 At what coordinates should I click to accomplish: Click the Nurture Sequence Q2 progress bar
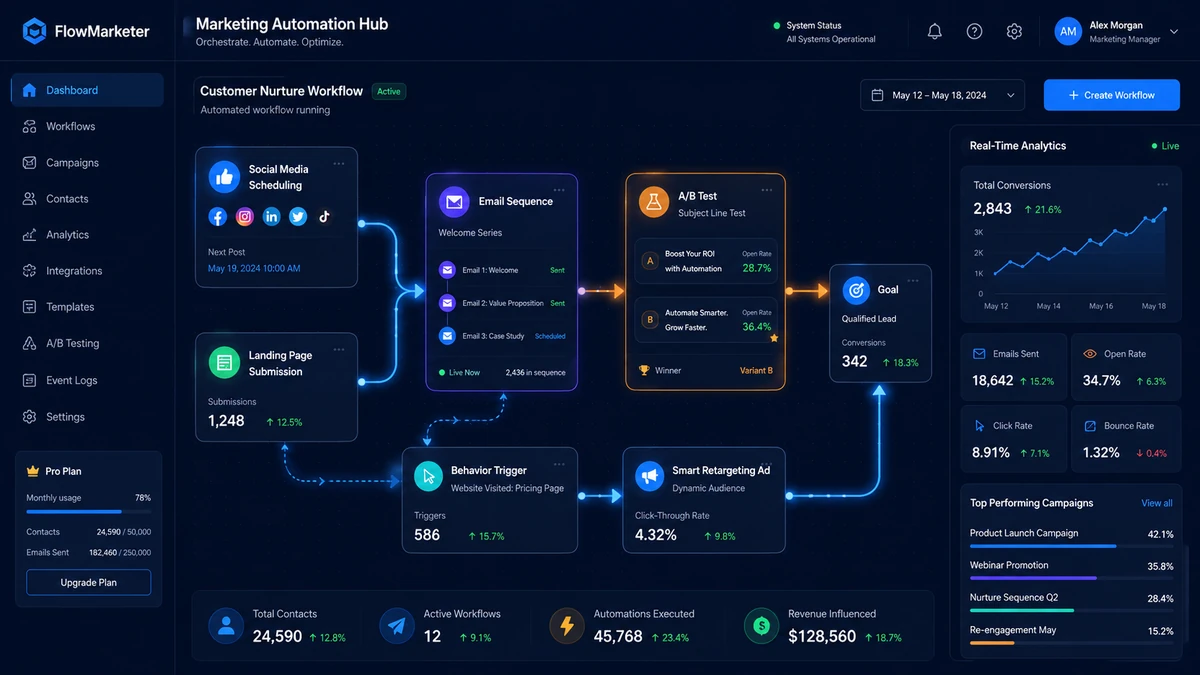(x=1071, y=610)
